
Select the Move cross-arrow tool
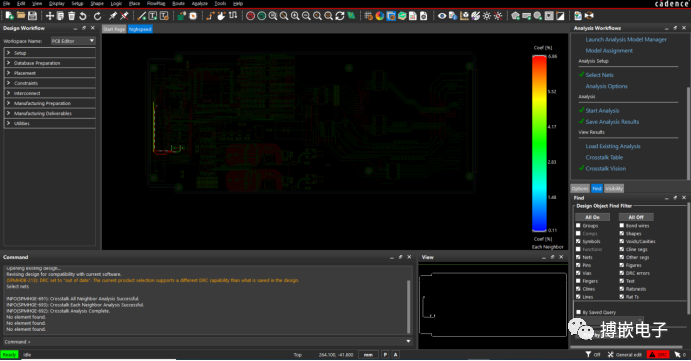coord(49,16)
